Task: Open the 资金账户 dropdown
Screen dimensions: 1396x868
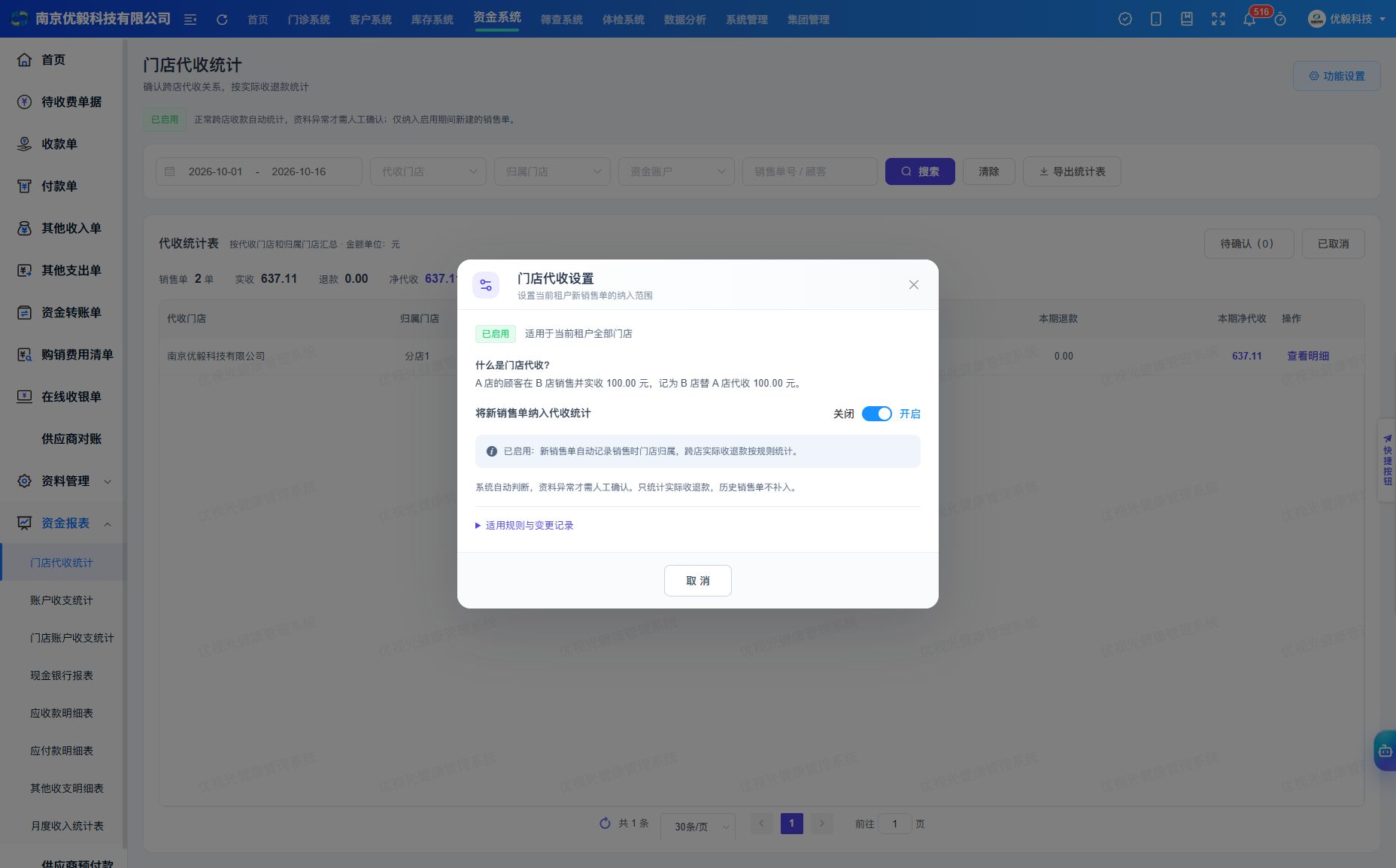Action: coord(677,171)
